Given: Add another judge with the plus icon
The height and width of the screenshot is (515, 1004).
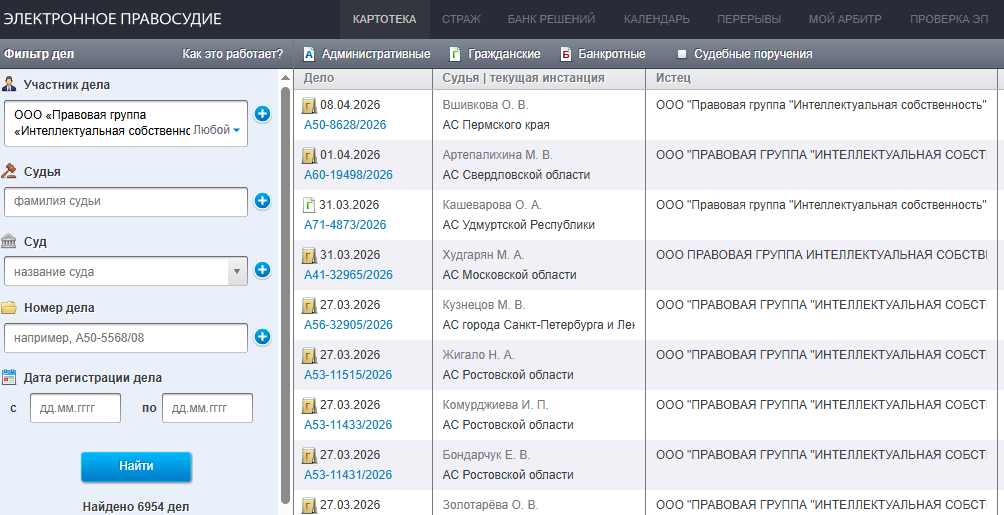Looking at the screenshot, I should tap(263, 201).
